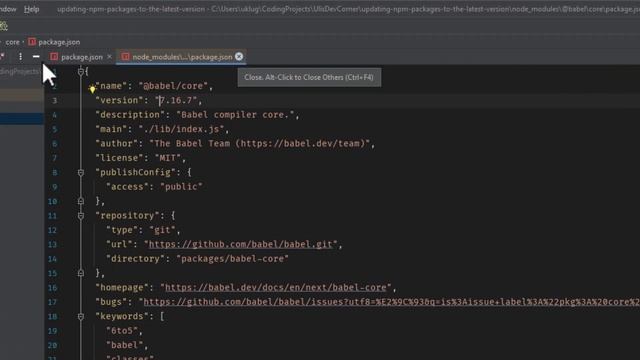Switch to the package.json editor tab

pos(81,57)
